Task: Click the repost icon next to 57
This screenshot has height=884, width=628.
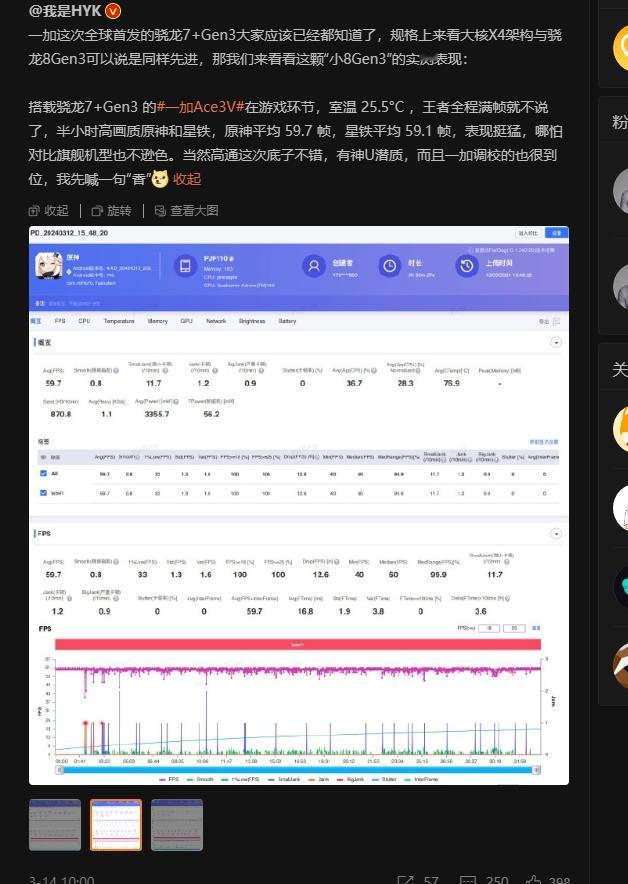Action: 405,881
